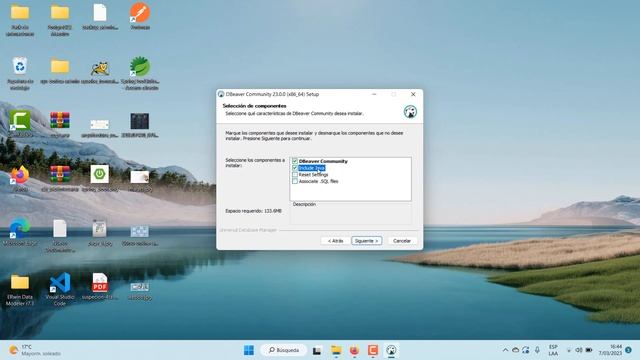The width and height of the screenshot is (640, 360).
Task: Select the Visual Studio Code shortcut
Action: [x=60, y=289]
